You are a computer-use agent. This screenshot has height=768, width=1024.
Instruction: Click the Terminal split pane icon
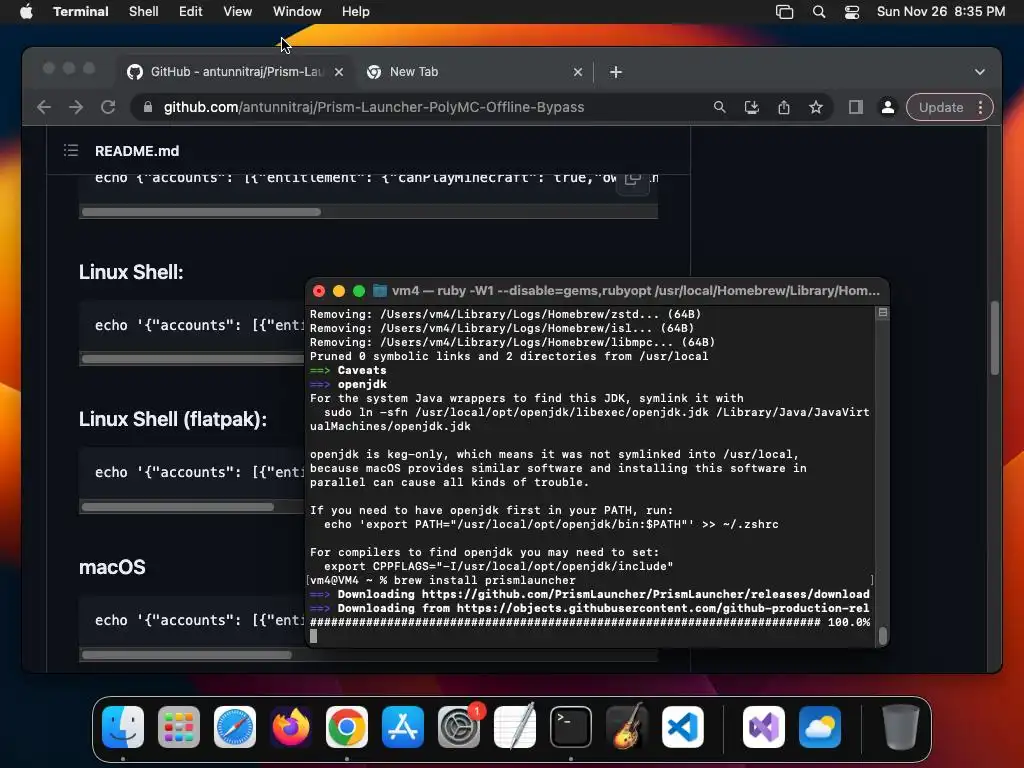(883, 313)
